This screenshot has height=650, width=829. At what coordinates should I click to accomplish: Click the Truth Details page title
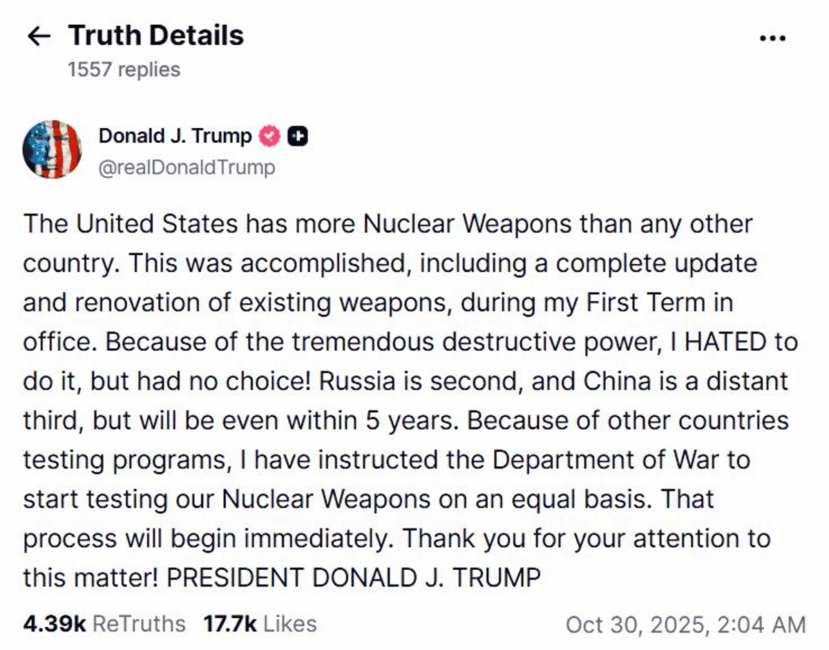tap(156, 36)
